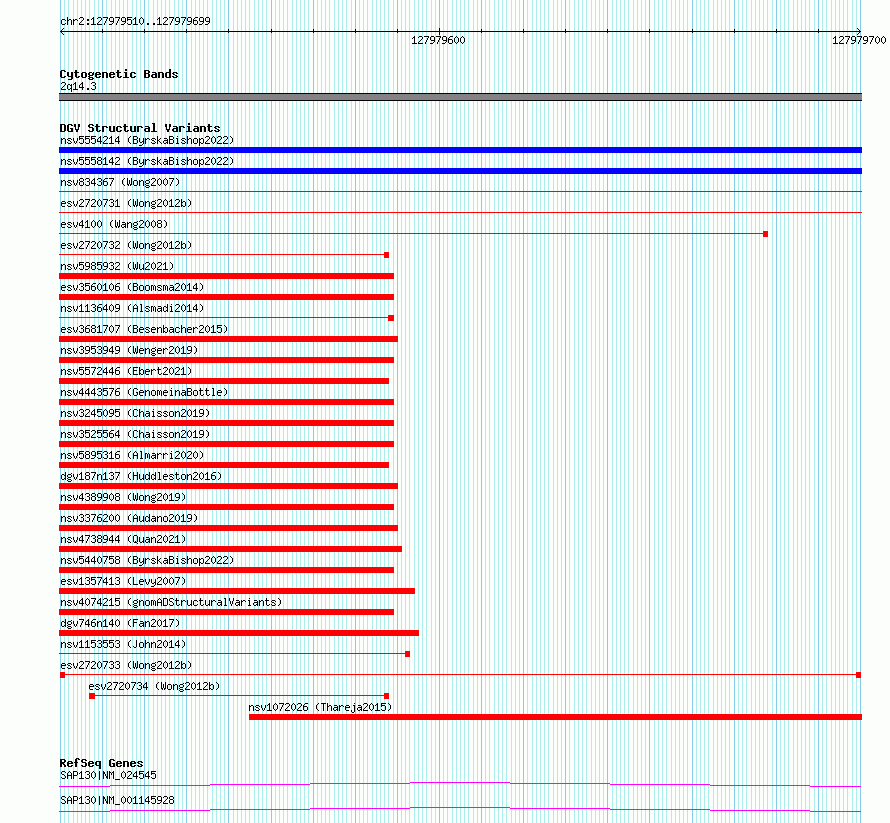Open the nsv834367 (Wong2007) variant

[x=120, y=182]
